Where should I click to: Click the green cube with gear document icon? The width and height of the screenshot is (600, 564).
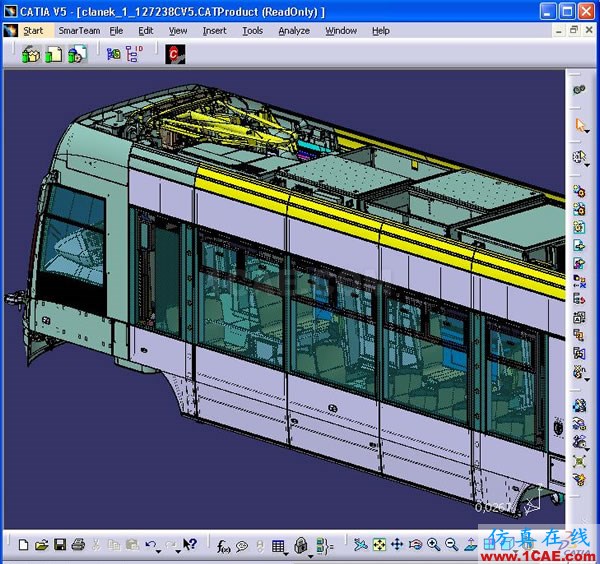click(77, 54)
